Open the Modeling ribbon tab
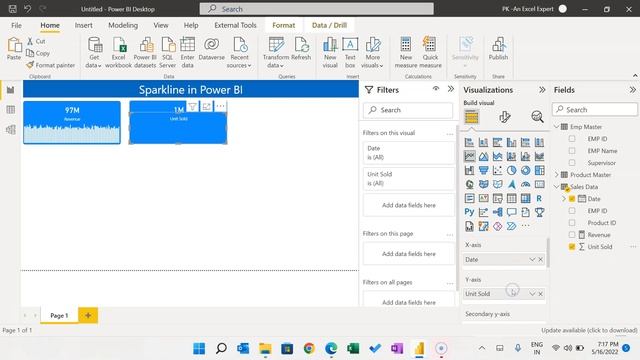 tap(123, 25)
